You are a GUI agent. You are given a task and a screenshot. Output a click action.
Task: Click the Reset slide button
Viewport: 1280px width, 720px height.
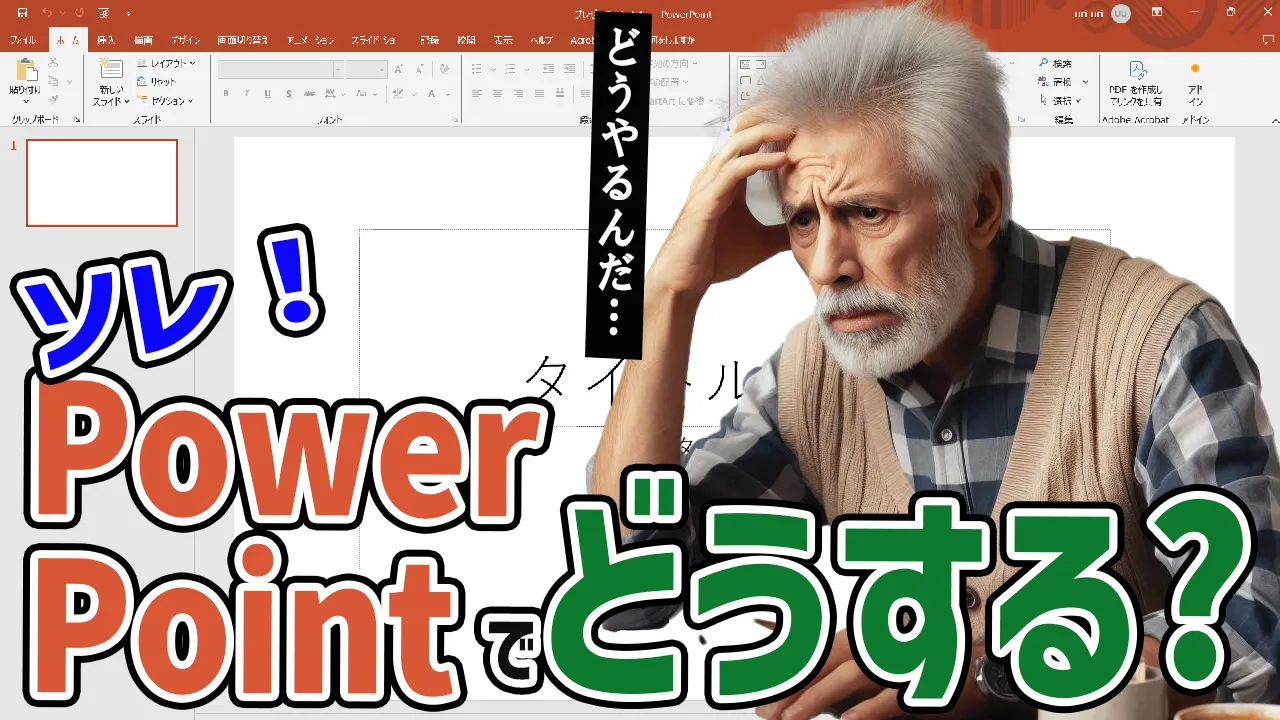coord(157,82)
